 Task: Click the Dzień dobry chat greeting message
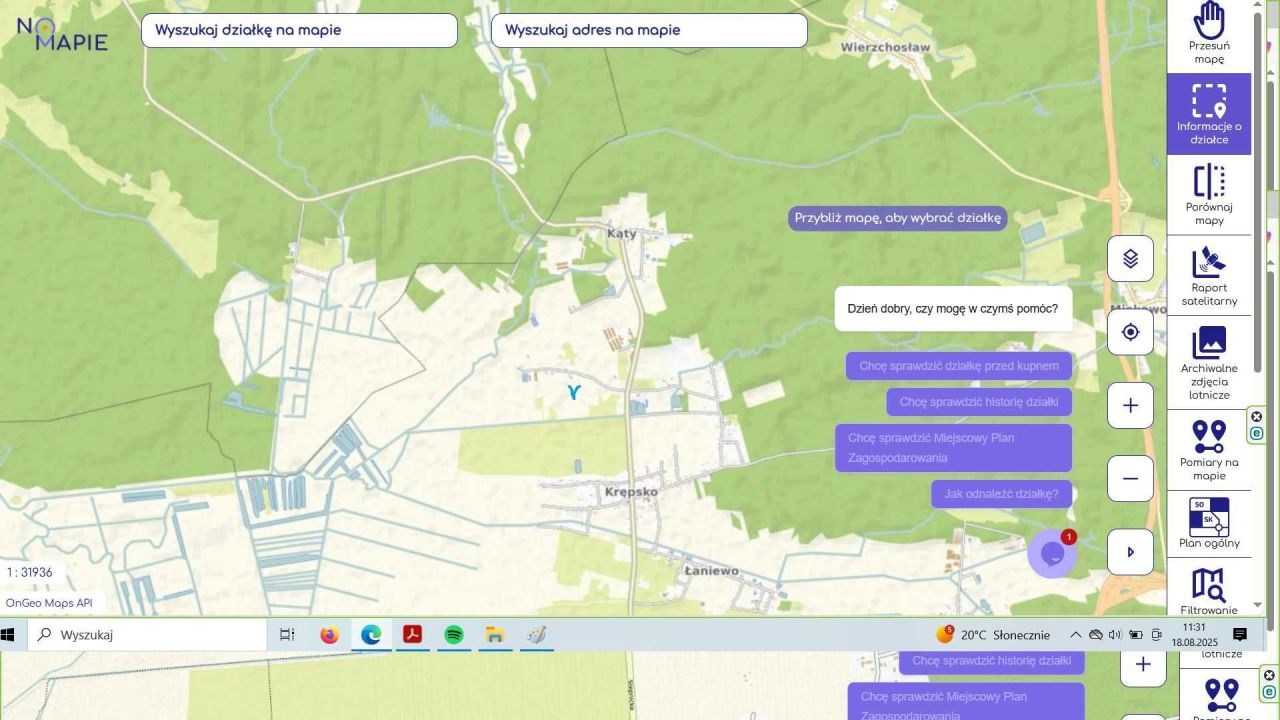(x=953, y=309)
